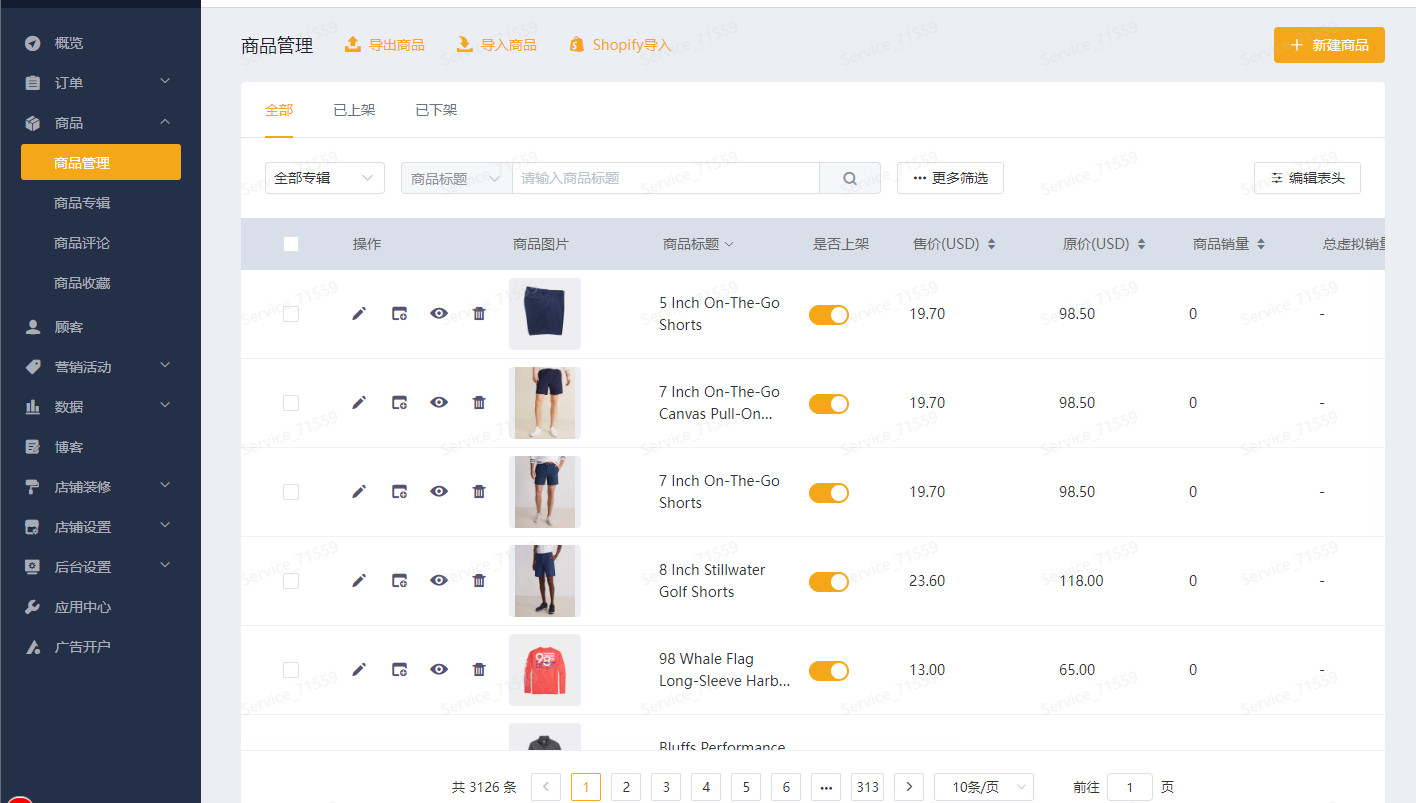1416x803 pixels.
Task: Open 商品专辑 in the sidebar
Action: tap(82, 203)
